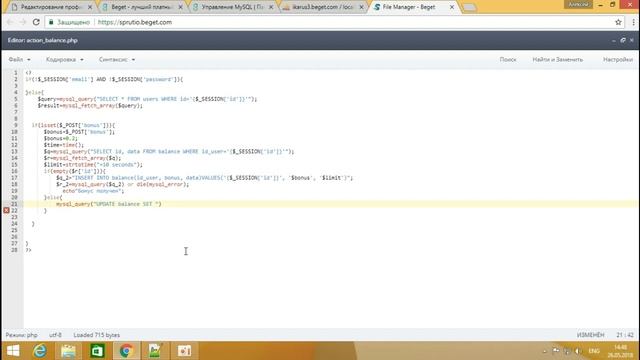Launch Internet Explorer from taskbar
640x360 pixels.
(x=40, y=351)
